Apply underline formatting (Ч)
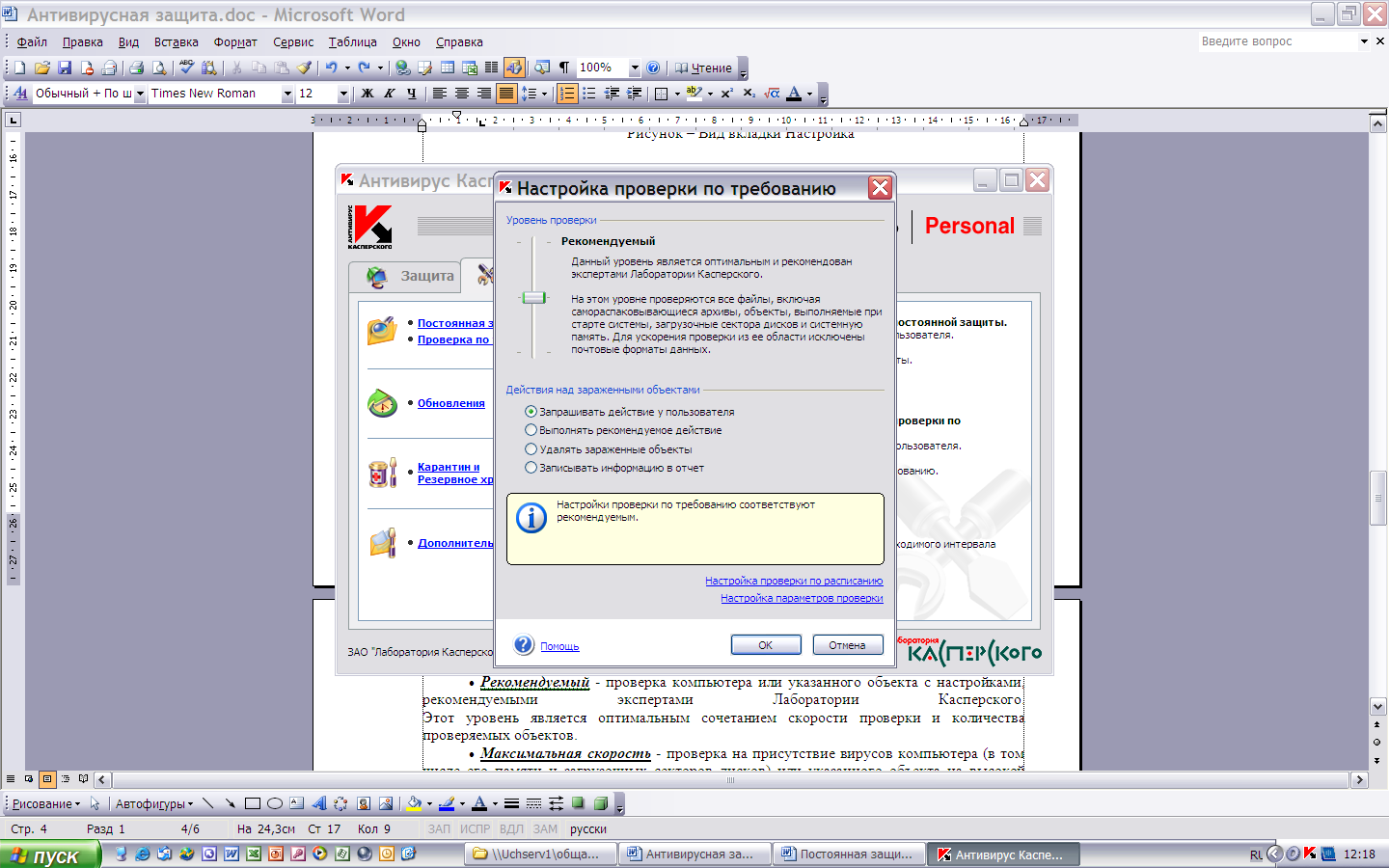Screen dimensions: 1389x868 [412, 94]
